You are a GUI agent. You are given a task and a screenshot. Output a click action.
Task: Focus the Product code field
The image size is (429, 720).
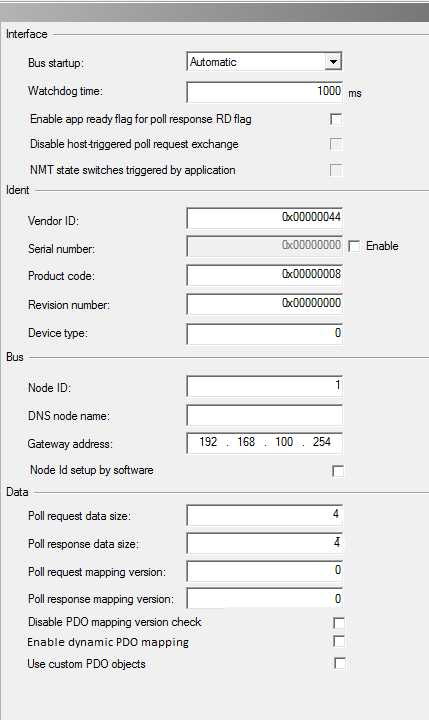point(265,275)
